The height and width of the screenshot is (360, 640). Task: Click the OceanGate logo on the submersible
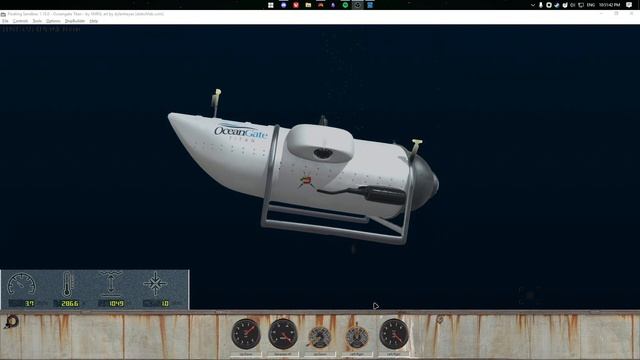(x=241, y=132)
